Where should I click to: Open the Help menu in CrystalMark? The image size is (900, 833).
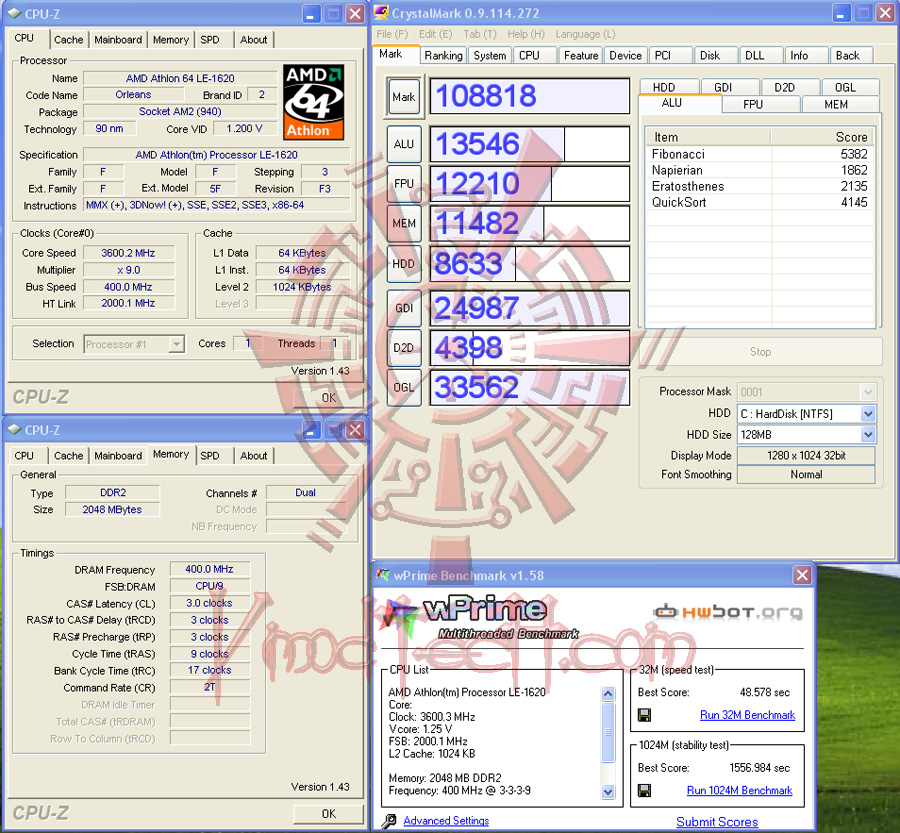tap(526, 34)
